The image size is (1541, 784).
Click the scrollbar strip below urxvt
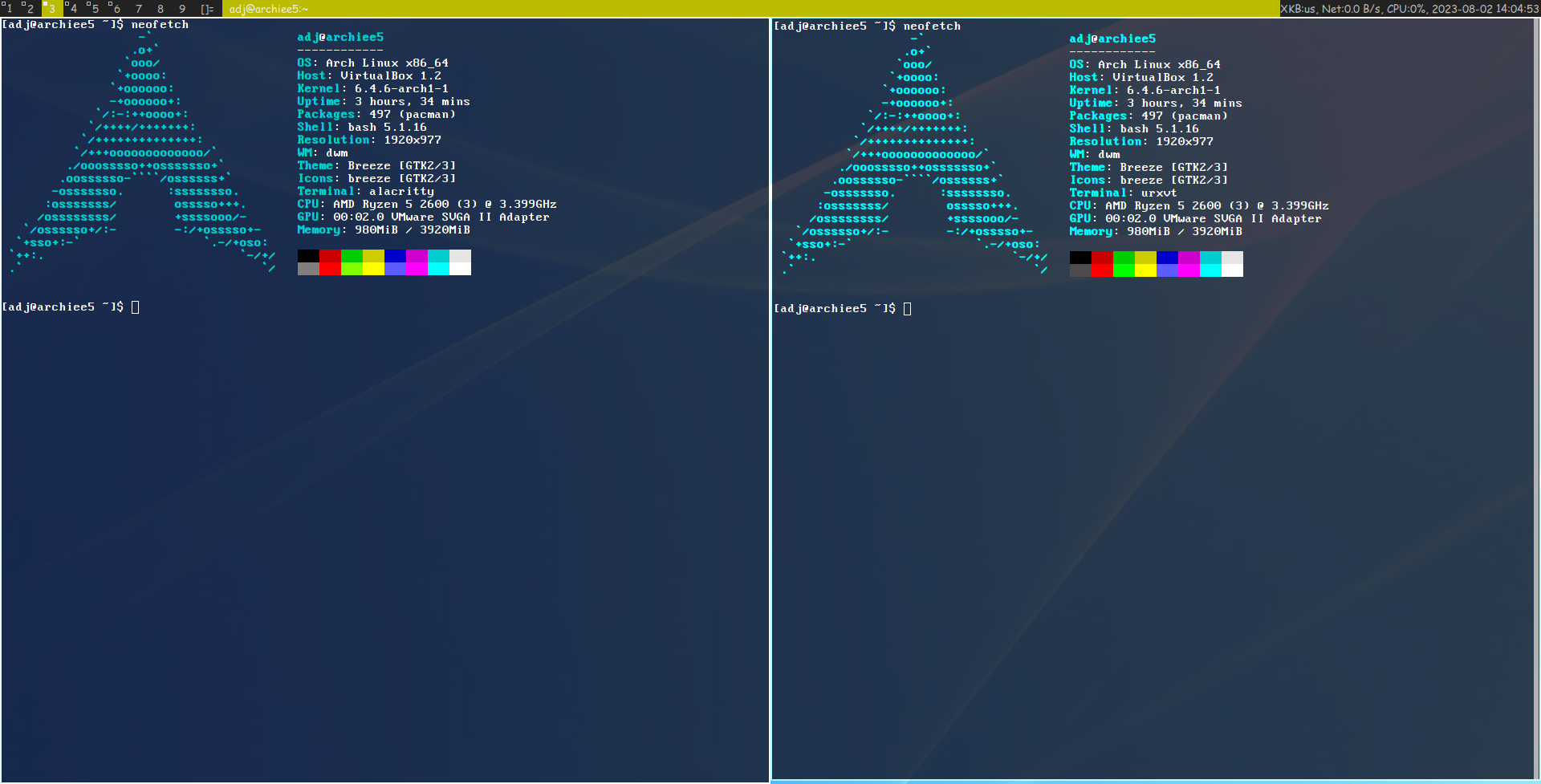coord(1156,780)
